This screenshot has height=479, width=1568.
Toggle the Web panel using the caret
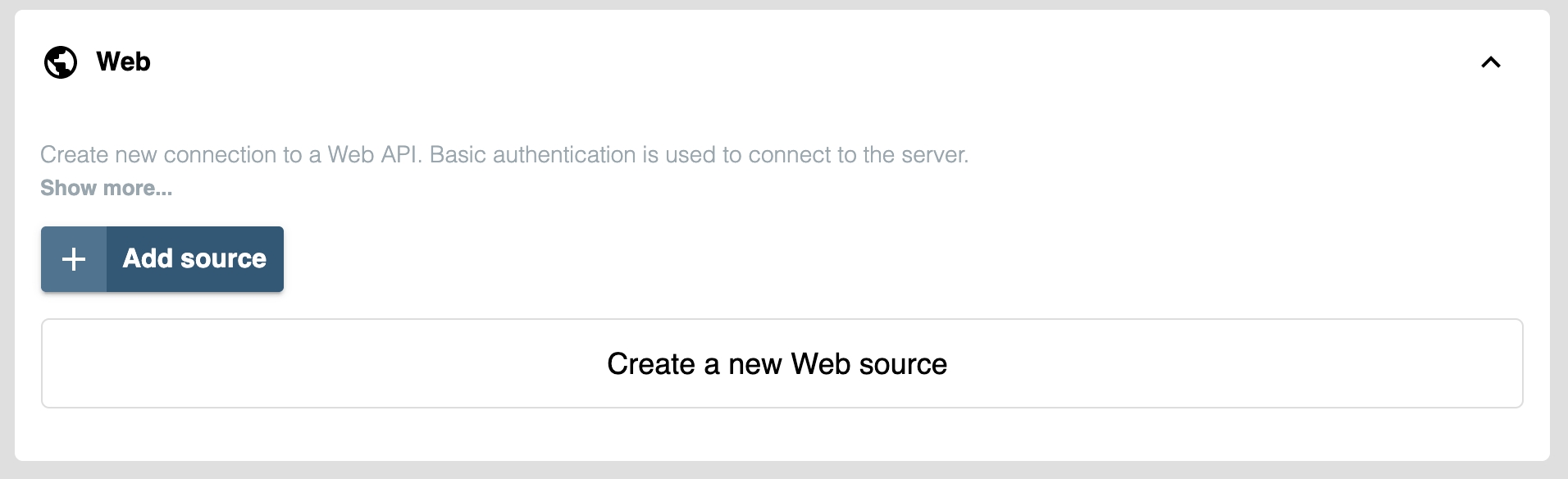pyautogui.click(x=1490, y=62)
